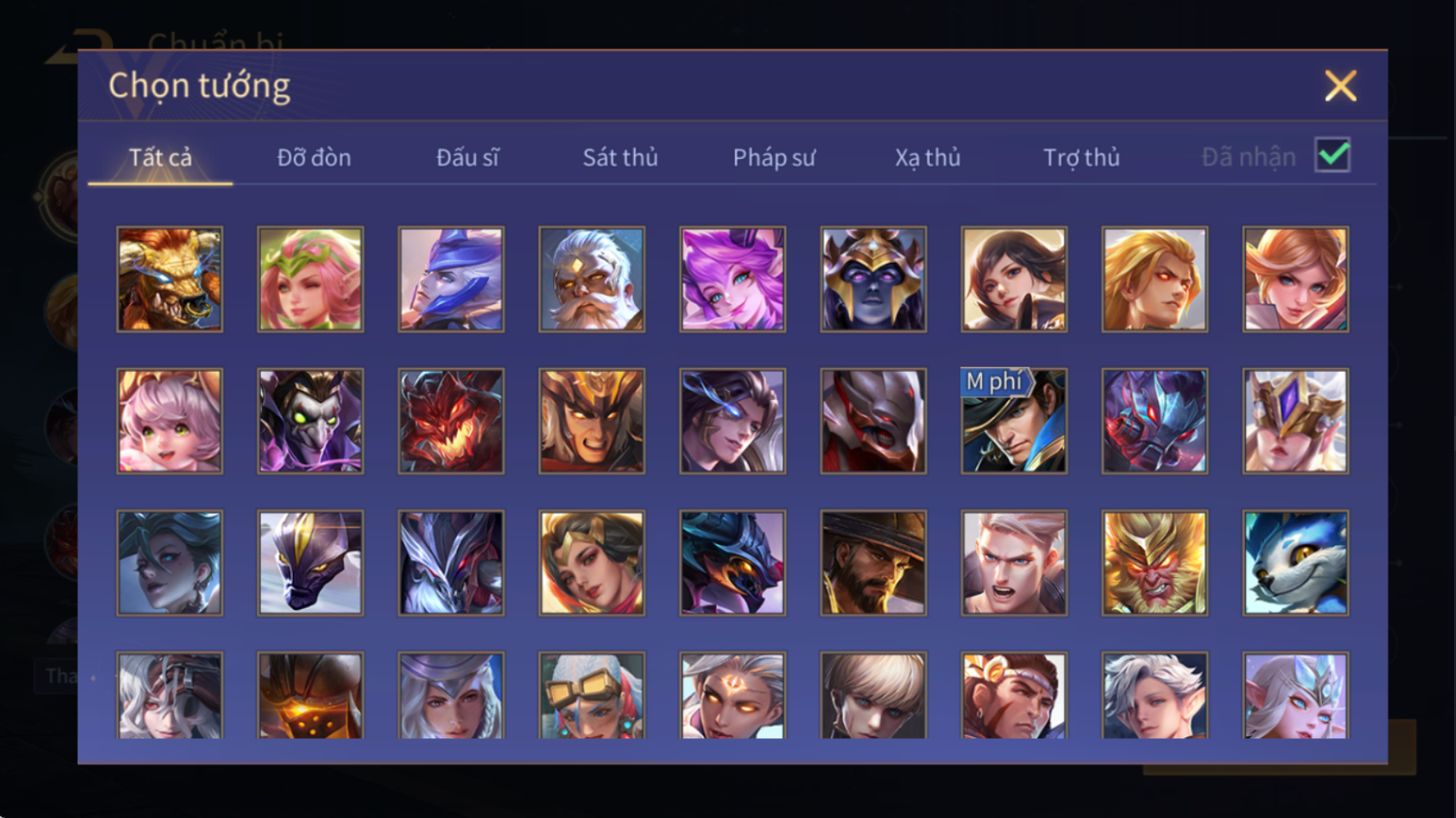
Task: Toggle the Đã nhận checkbox
Action: pyautogui.click(x=1333, y=155)
